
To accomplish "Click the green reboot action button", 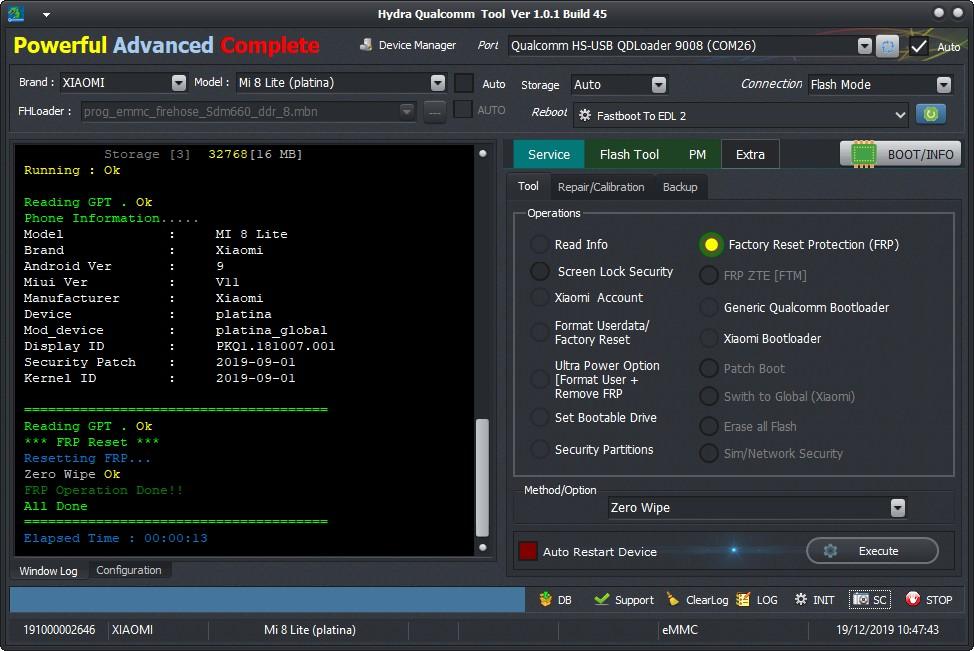I will pyautogui.click(x=931, y=114).
